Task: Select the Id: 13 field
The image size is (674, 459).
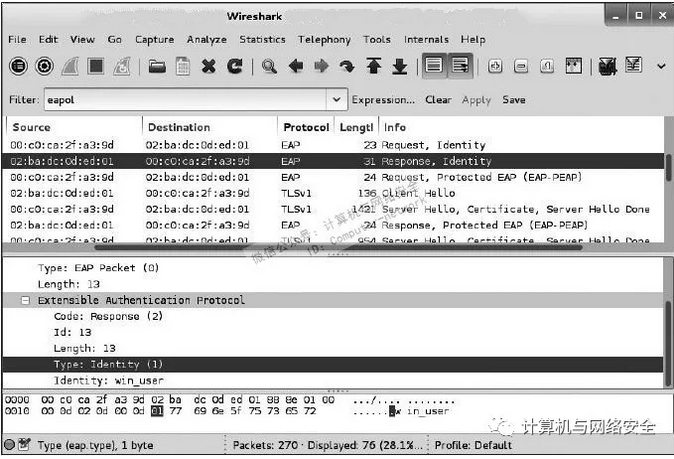Action: click(72, 332)
